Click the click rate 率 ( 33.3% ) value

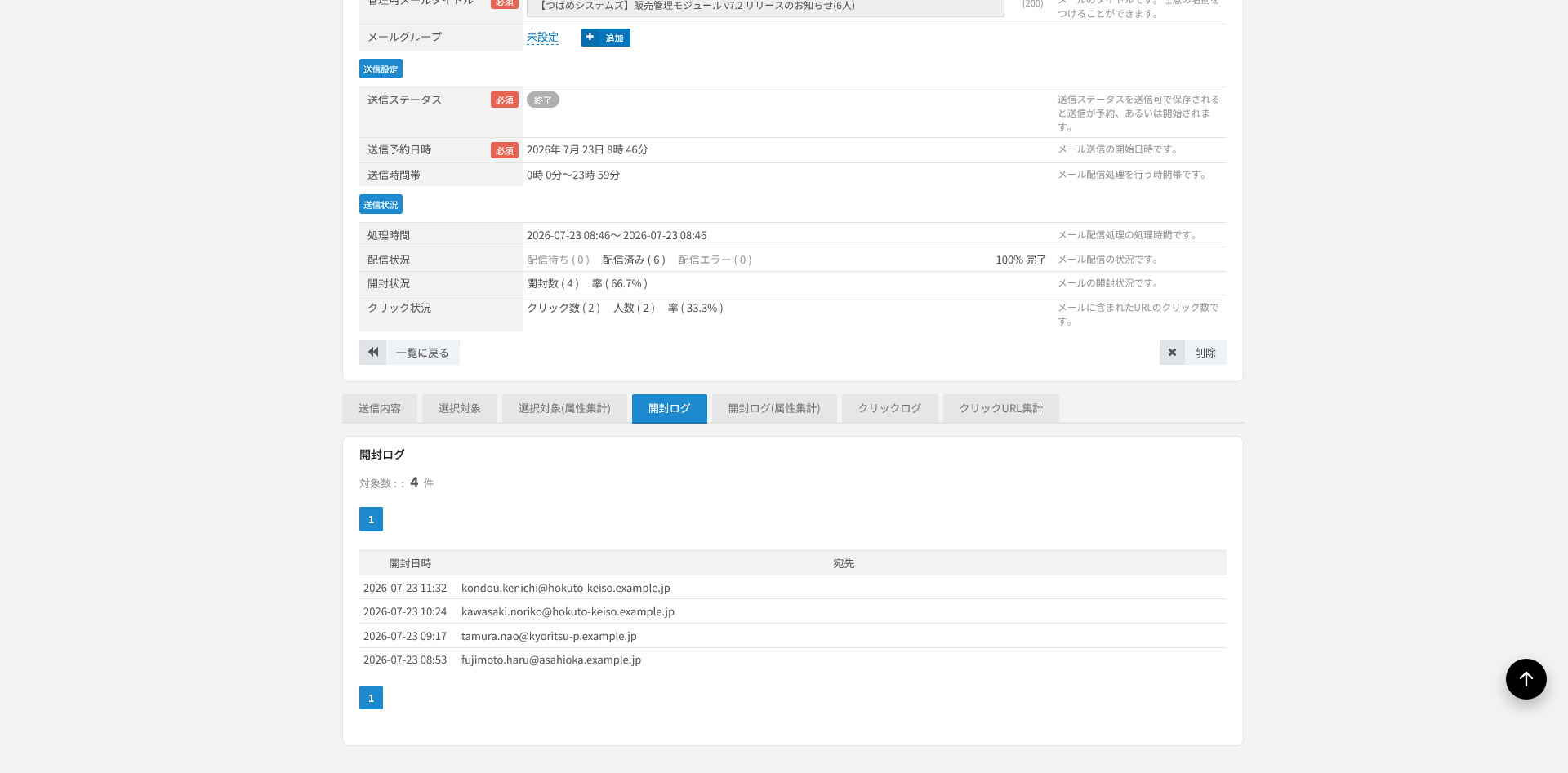coord(696,308)
